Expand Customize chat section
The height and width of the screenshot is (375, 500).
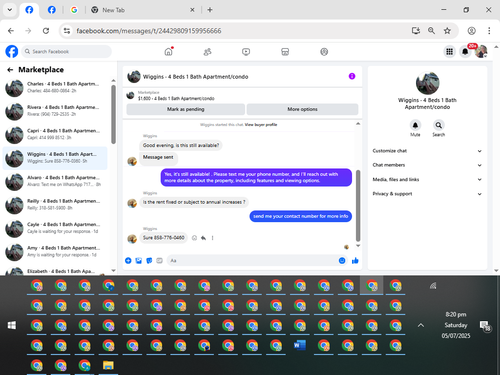click(427, 151)
